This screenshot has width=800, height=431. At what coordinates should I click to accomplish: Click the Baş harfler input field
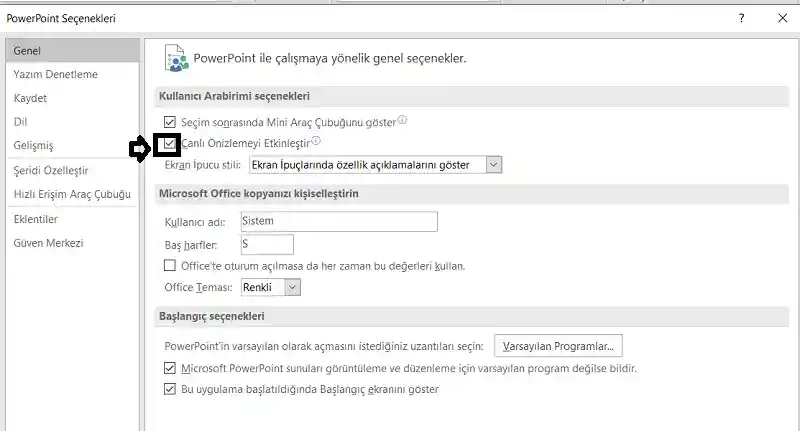click(267, 244)
